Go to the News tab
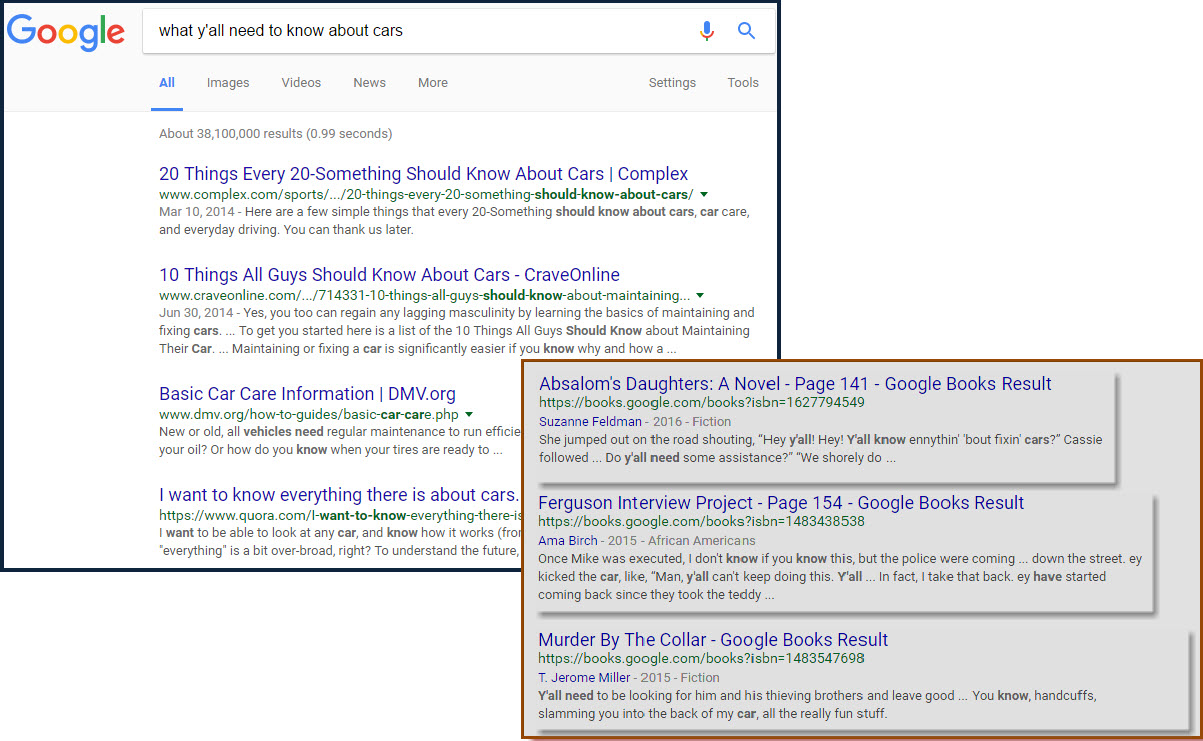Screen dimensions: 1203x741 [369, 83]
